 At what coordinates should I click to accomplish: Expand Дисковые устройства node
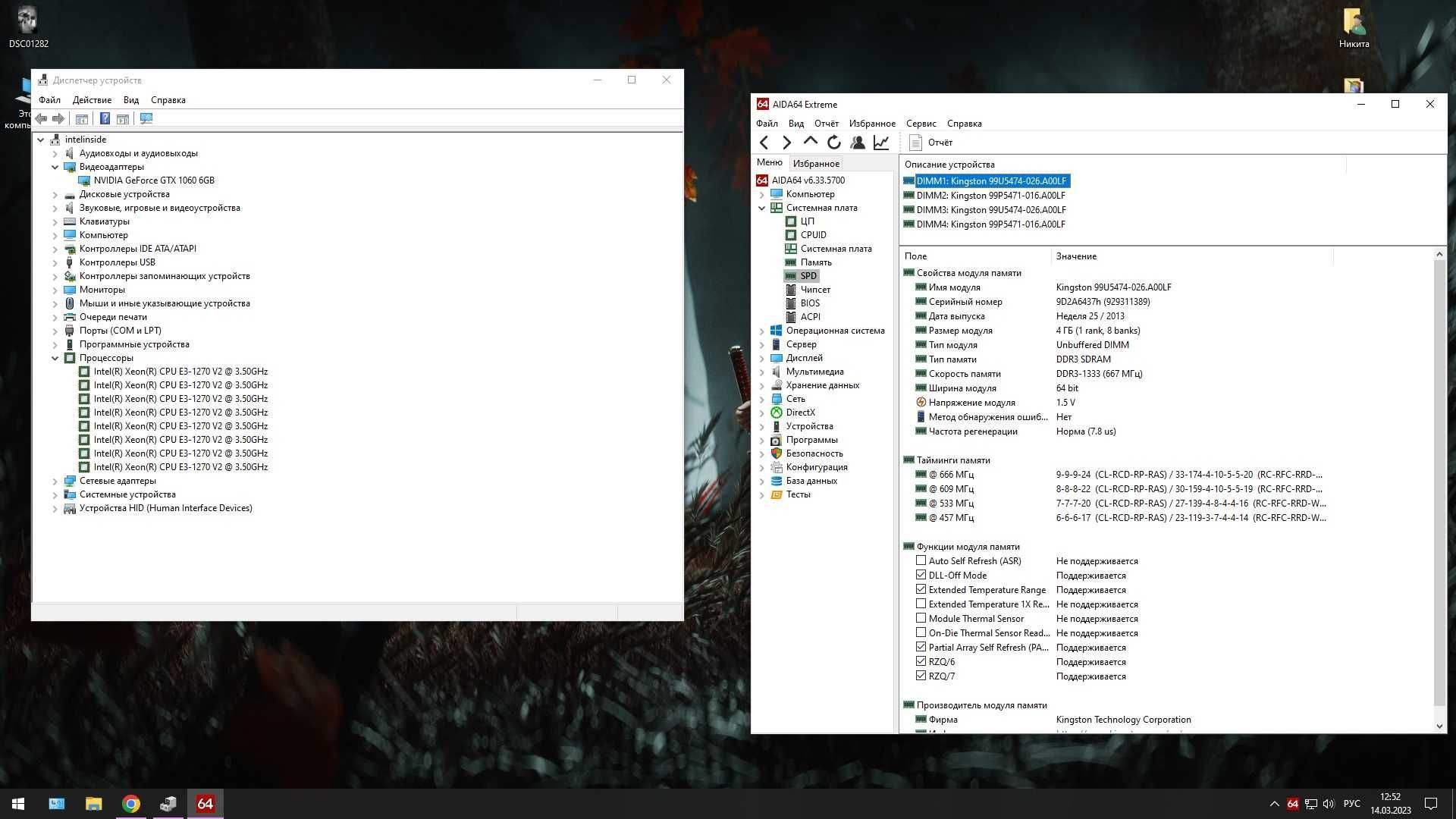tap(55, 194)
